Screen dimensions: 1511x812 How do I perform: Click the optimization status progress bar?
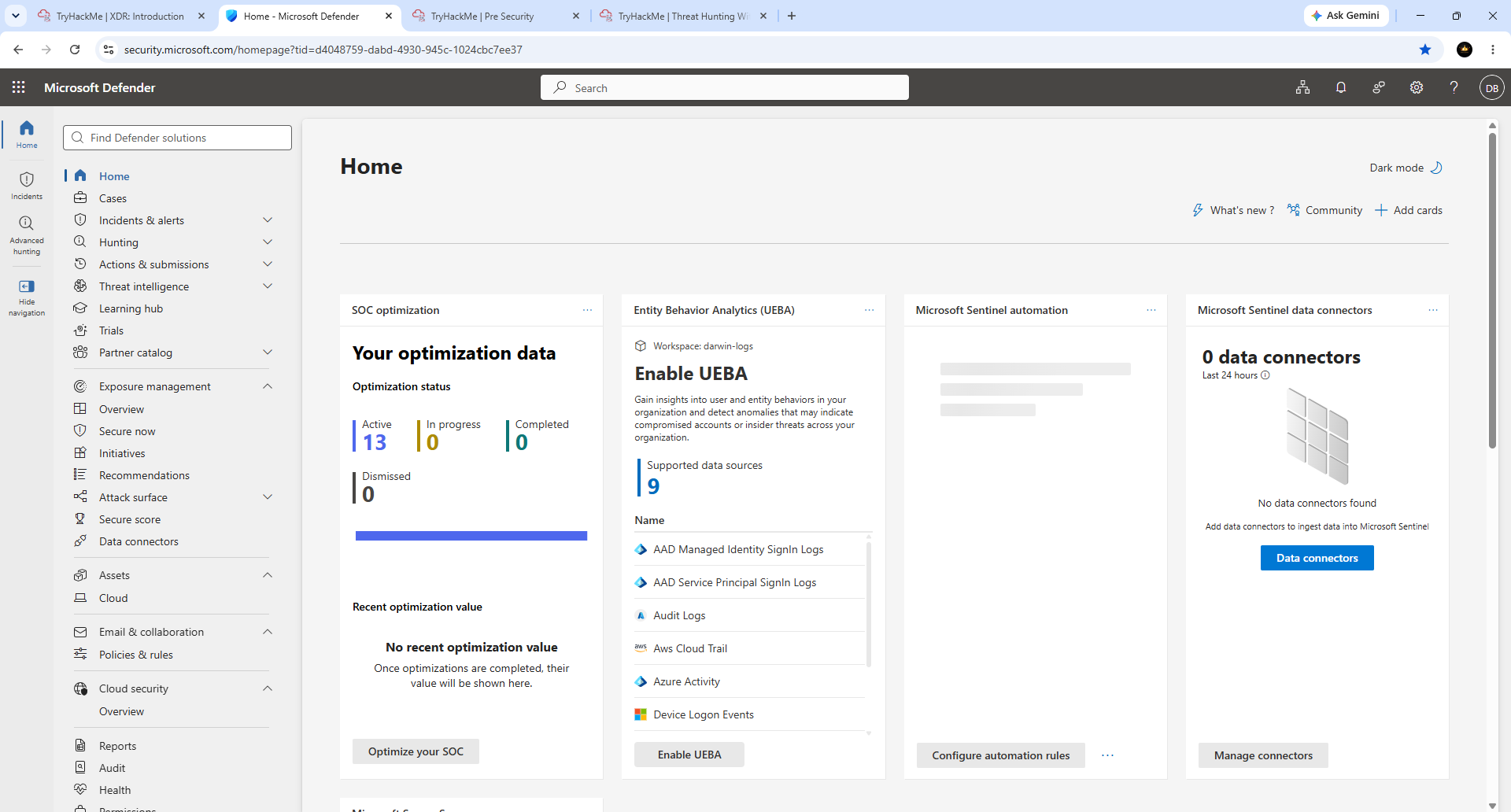click(x=471, y=536)
